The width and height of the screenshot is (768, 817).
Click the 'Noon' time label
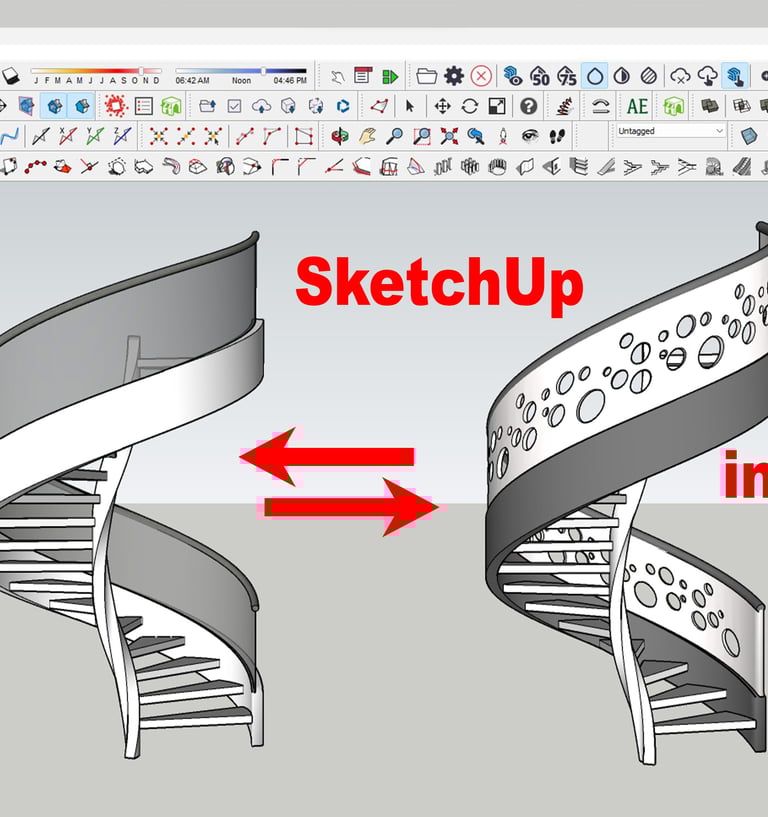[x=241, y=81]
